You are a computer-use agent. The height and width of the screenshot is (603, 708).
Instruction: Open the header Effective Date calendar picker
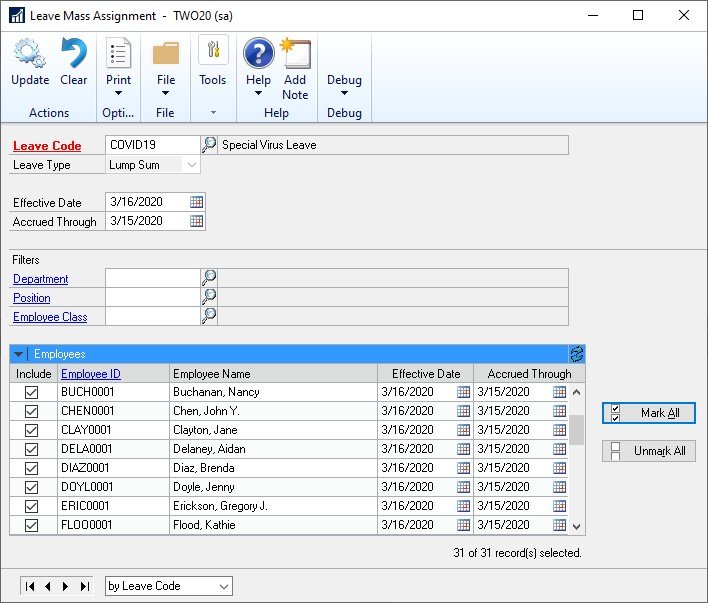196,202
